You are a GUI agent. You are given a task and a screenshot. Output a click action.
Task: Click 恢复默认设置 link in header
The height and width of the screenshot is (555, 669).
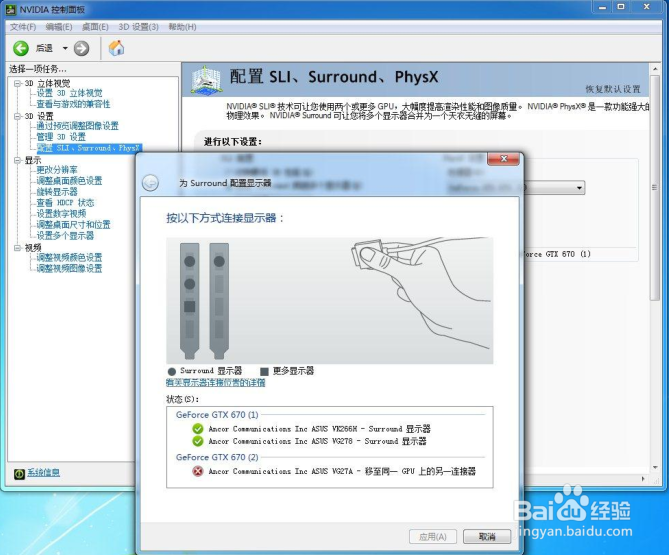point(613,89)
